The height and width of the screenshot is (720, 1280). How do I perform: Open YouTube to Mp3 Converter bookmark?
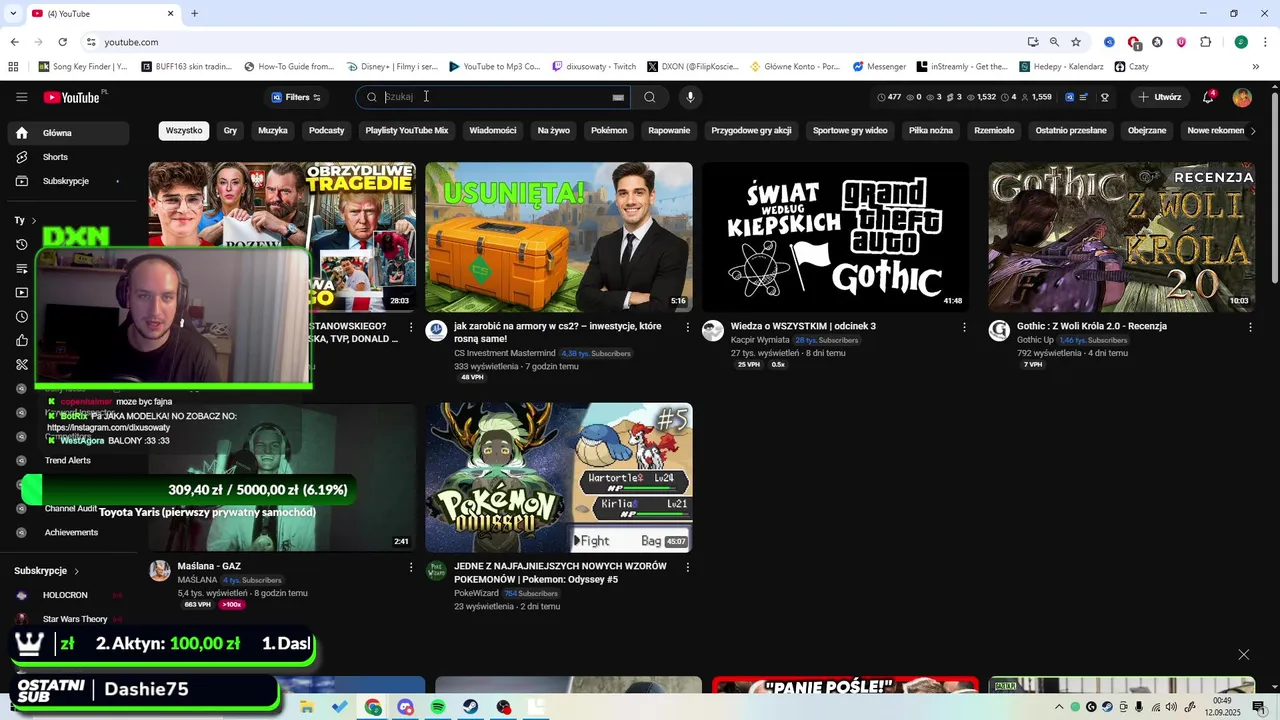494,67
